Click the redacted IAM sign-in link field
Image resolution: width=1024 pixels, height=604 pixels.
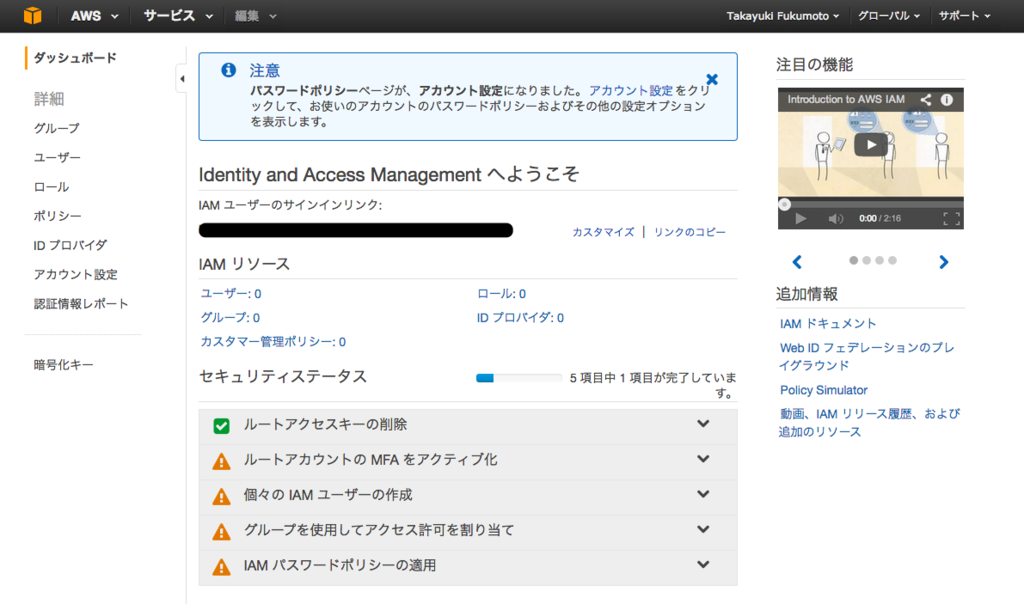pos(356,230)
